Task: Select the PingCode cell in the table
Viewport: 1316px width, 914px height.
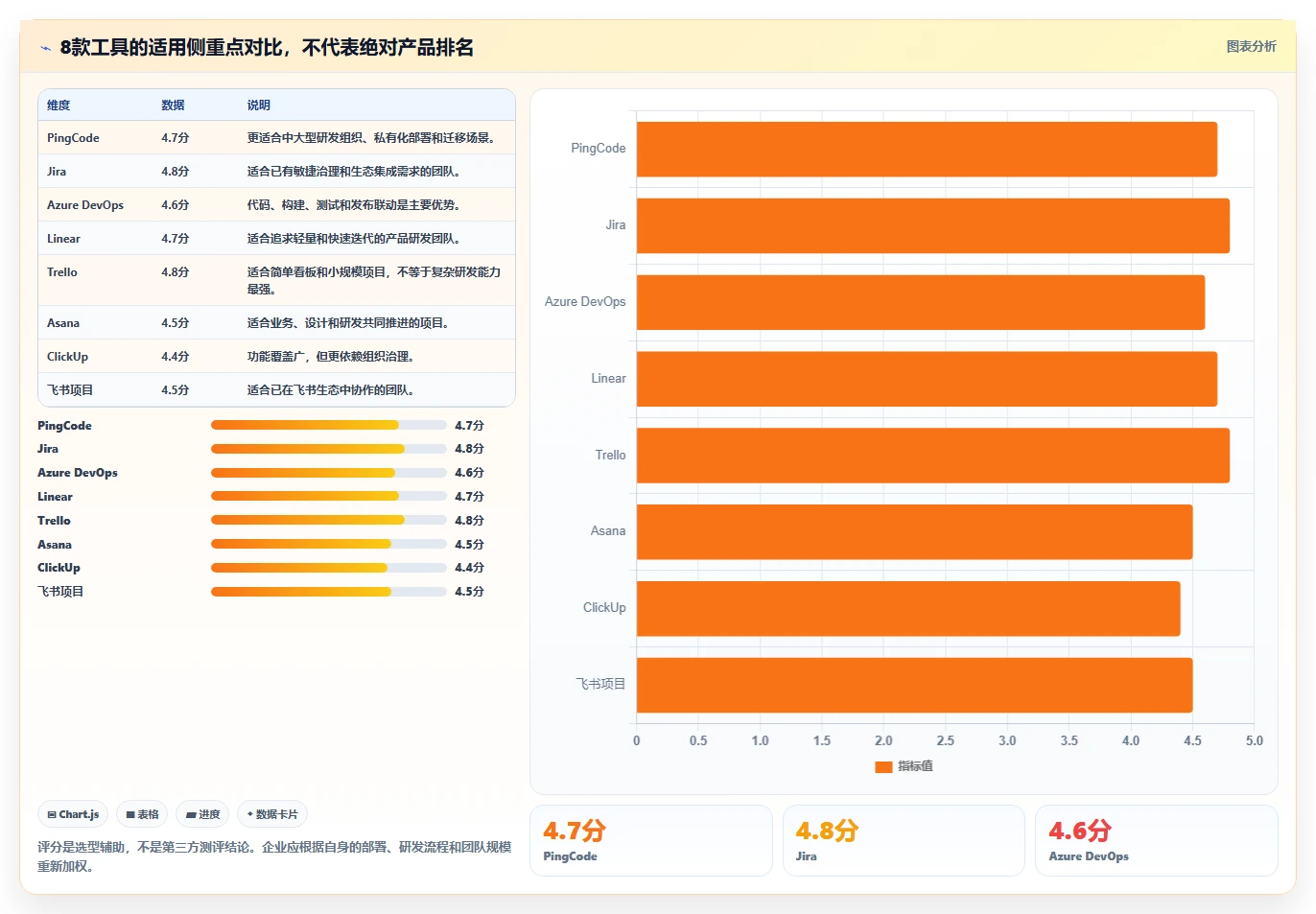Action: (73, 138)
